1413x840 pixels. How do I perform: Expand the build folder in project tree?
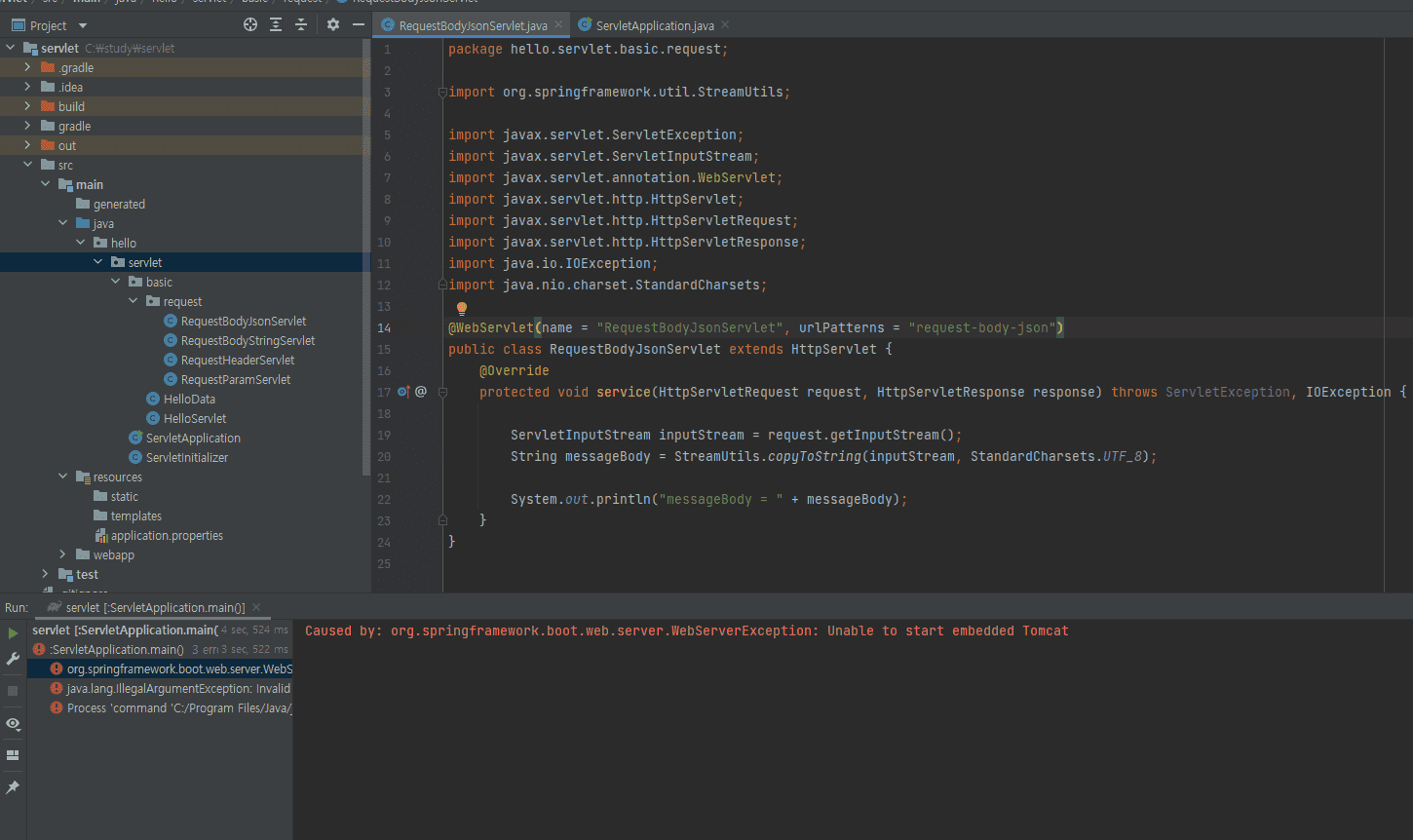tap(27, 106)
